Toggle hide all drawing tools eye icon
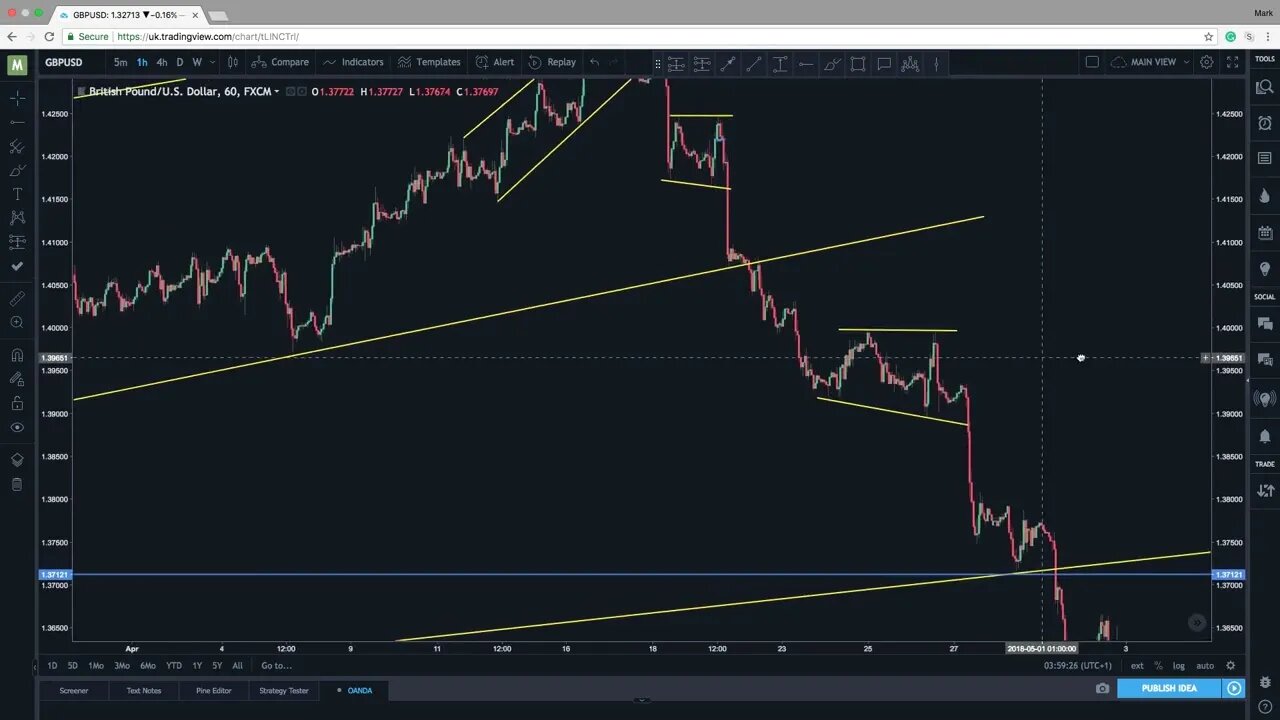The height and width of the screenshot is (720, 1280). 17,427
